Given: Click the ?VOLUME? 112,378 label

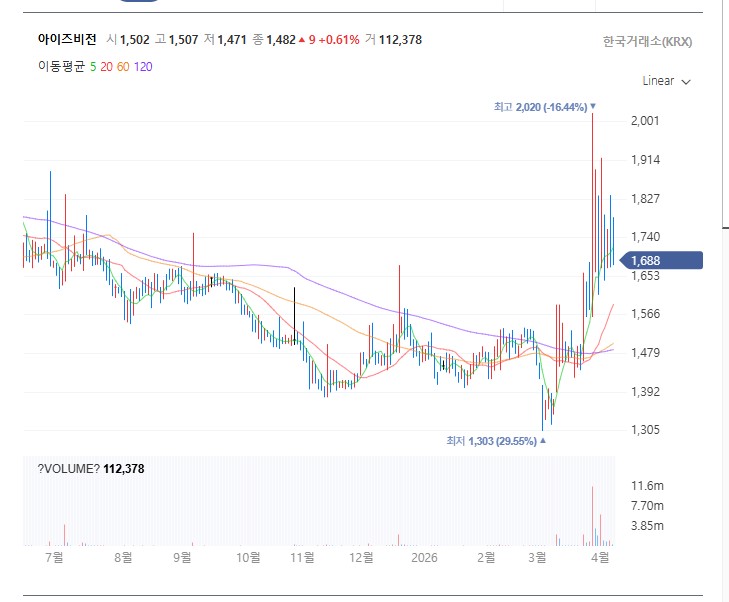Looking at the screenshot, I should tap(91, 469).
